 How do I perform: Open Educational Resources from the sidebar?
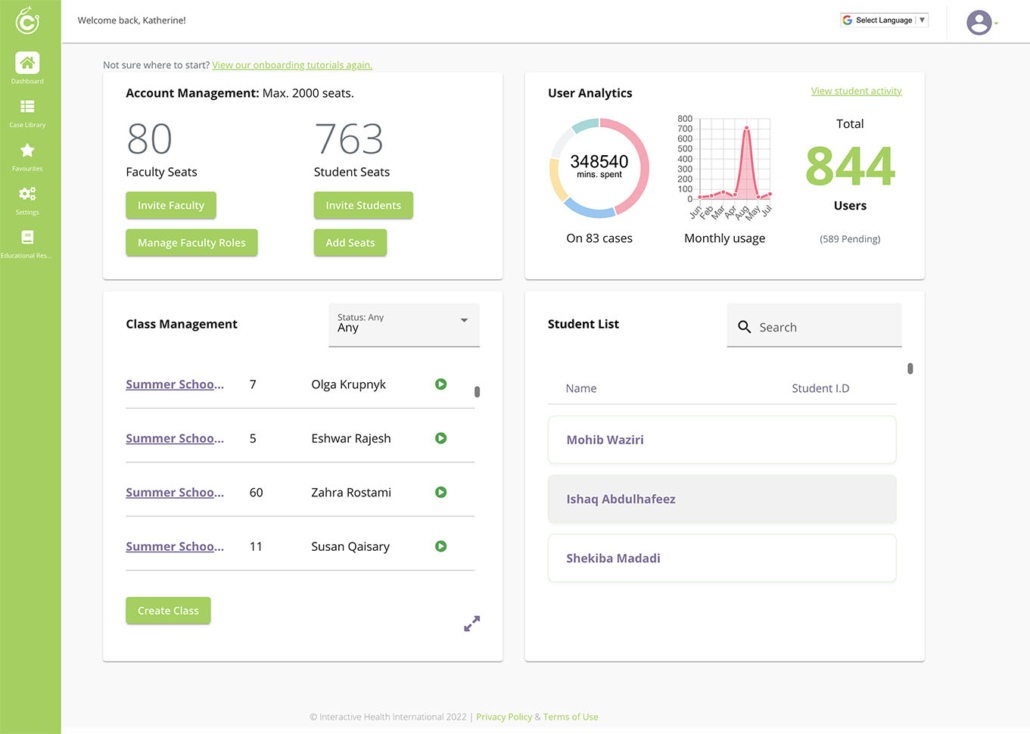[27, 240]
